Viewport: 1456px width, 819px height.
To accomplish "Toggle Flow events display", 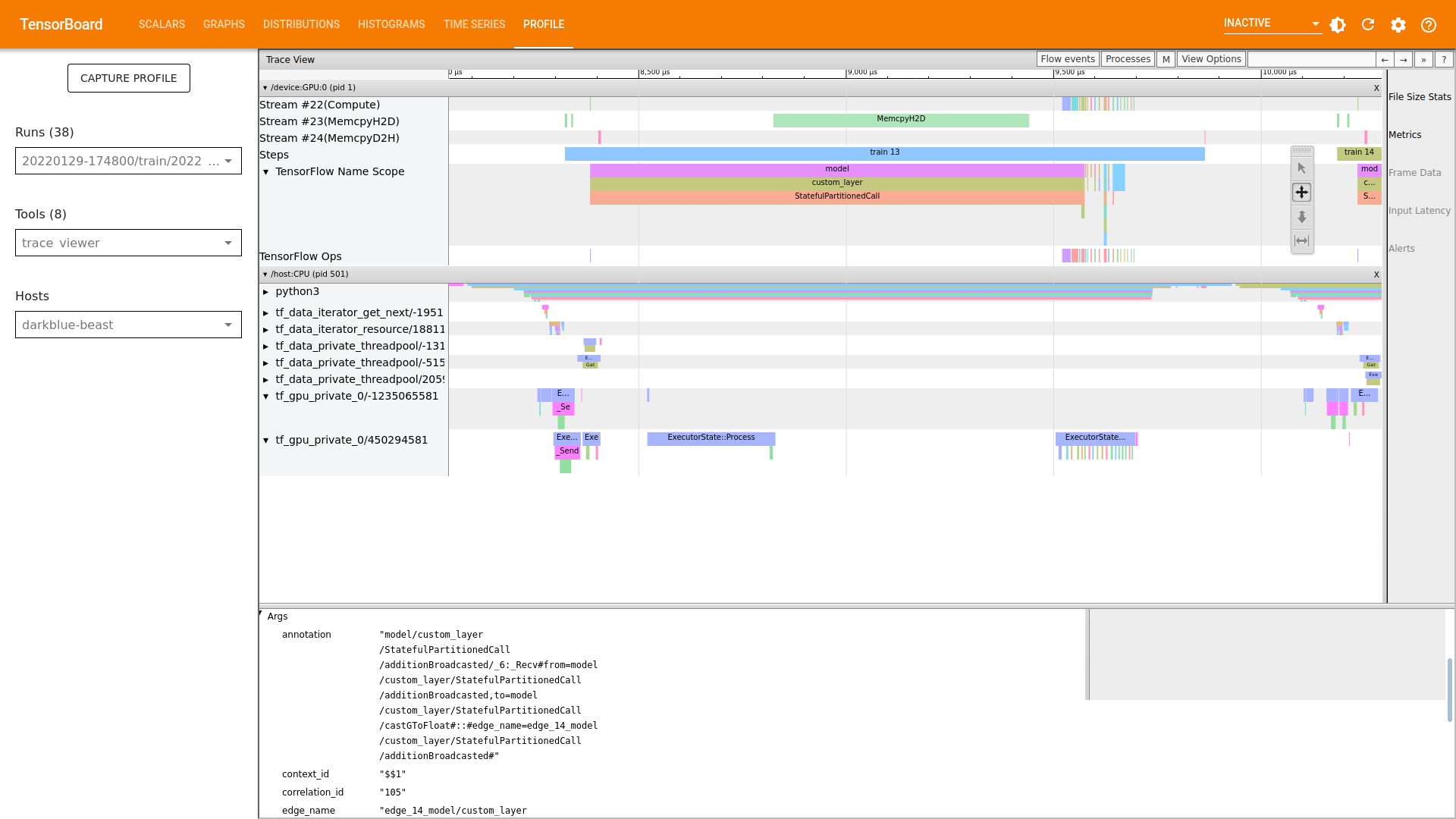I will 1067,58.
